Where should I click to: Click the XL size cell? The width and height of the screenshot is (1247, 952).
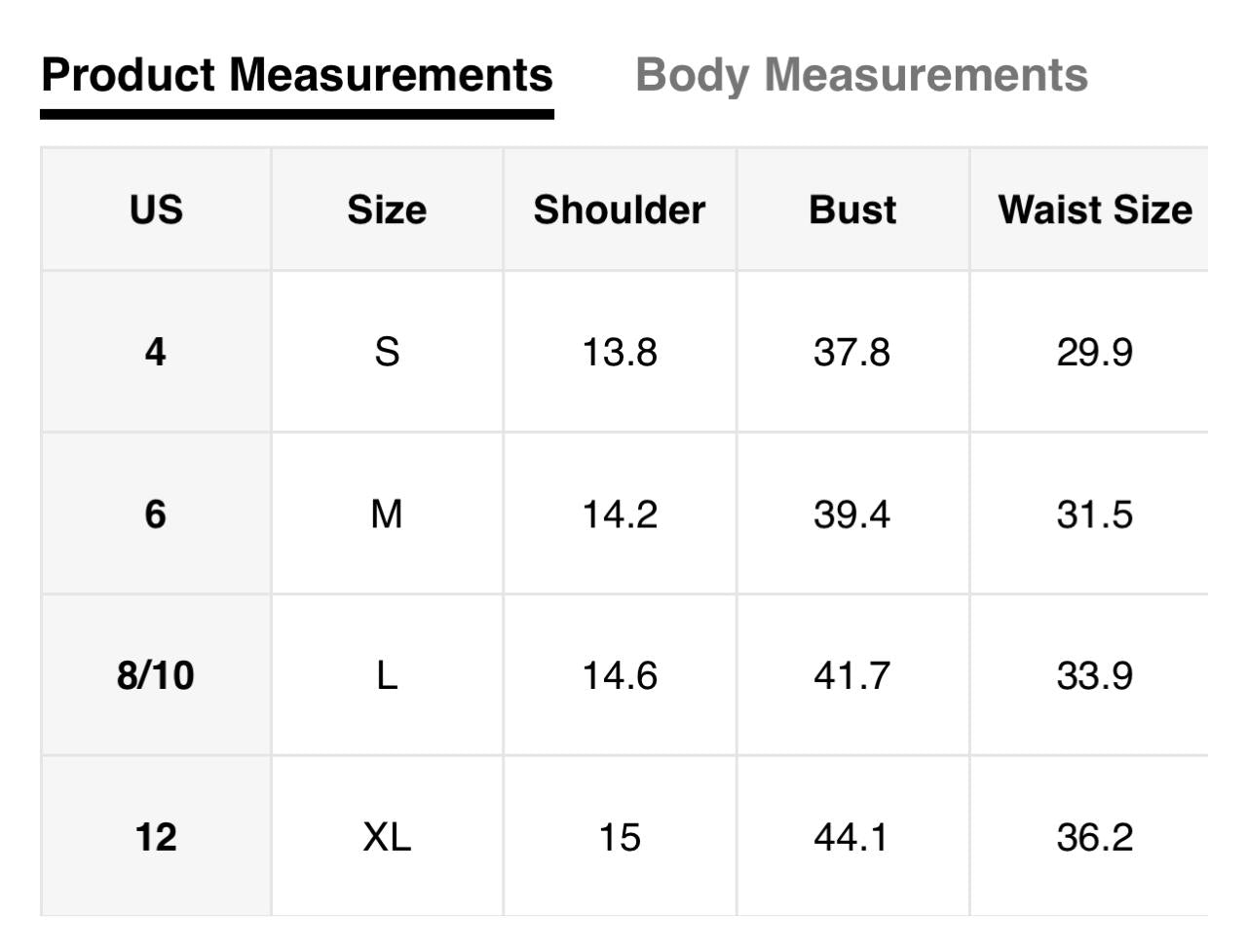coord(387,837)
